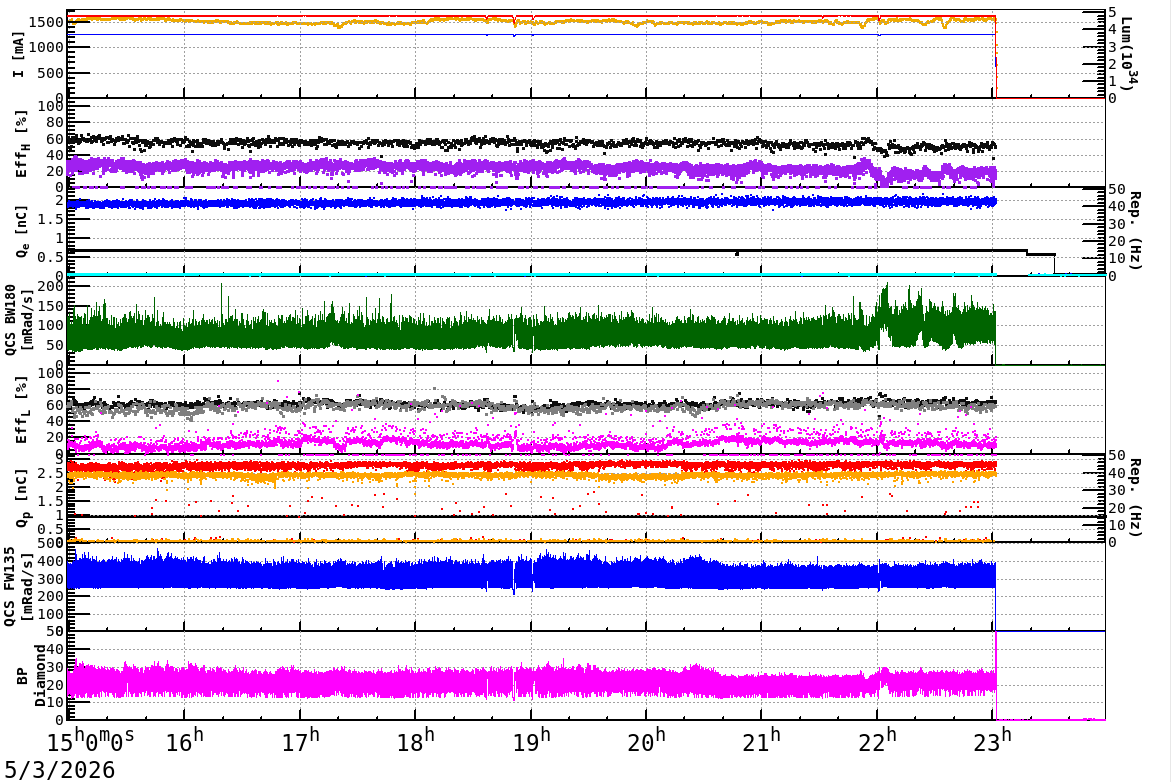Viewport: 1172px width, 782px height.
Task: Click the date label 5/3/2026
Action: click(x=60, y=769)
